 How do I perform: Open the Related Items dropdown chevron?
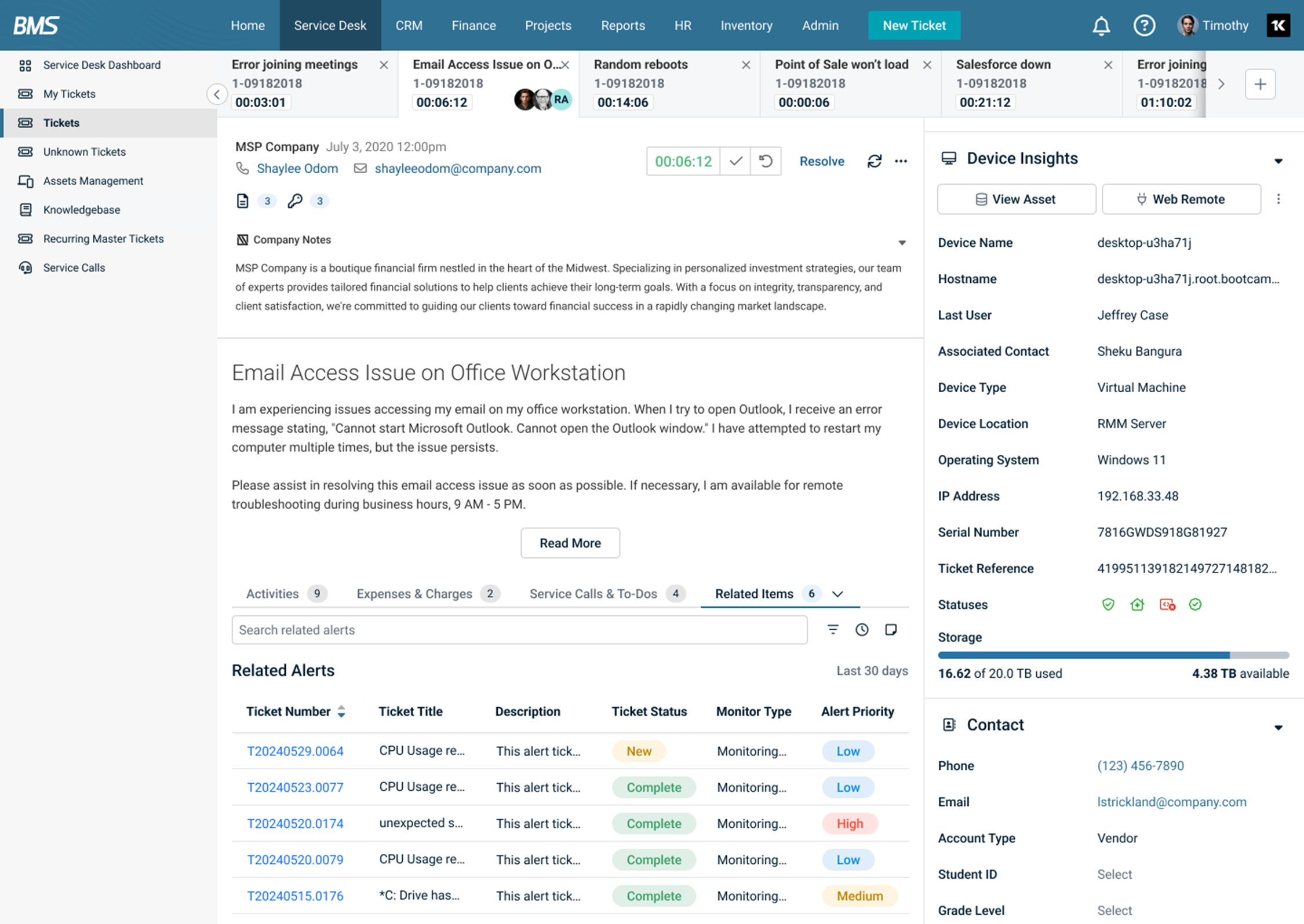tap(837, 594)
